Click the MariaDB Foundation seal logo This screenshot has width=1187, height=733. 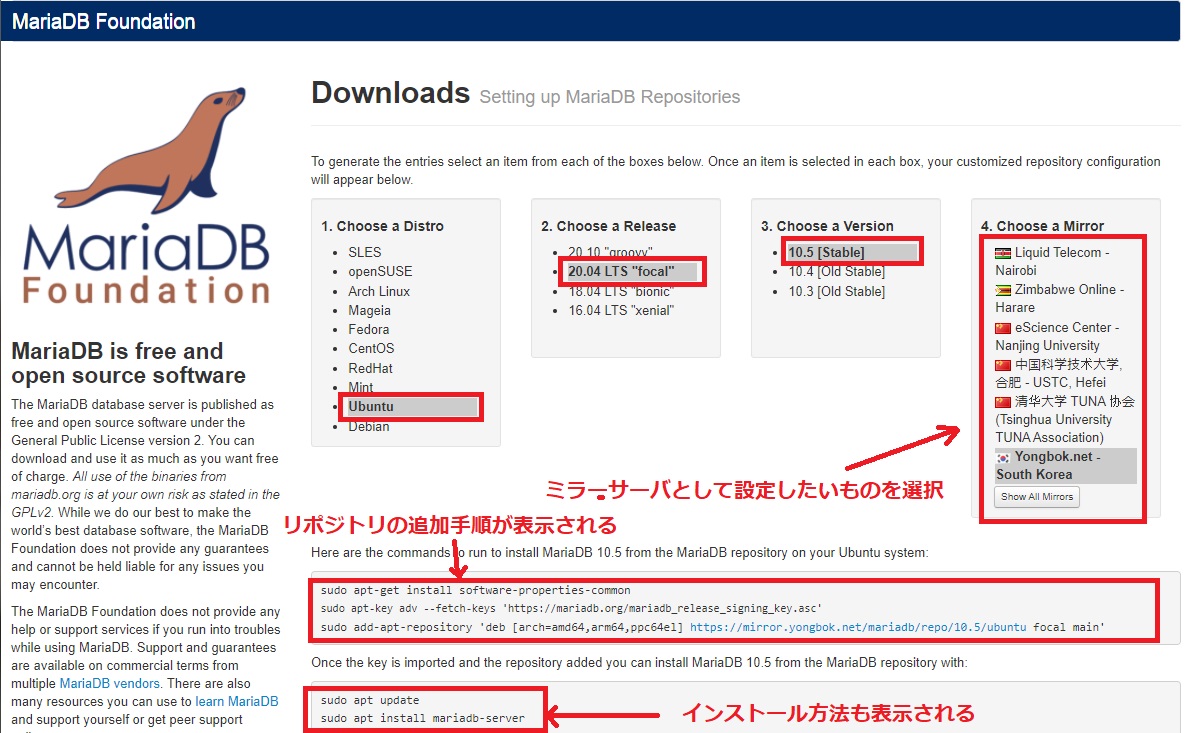click(147, 195)
